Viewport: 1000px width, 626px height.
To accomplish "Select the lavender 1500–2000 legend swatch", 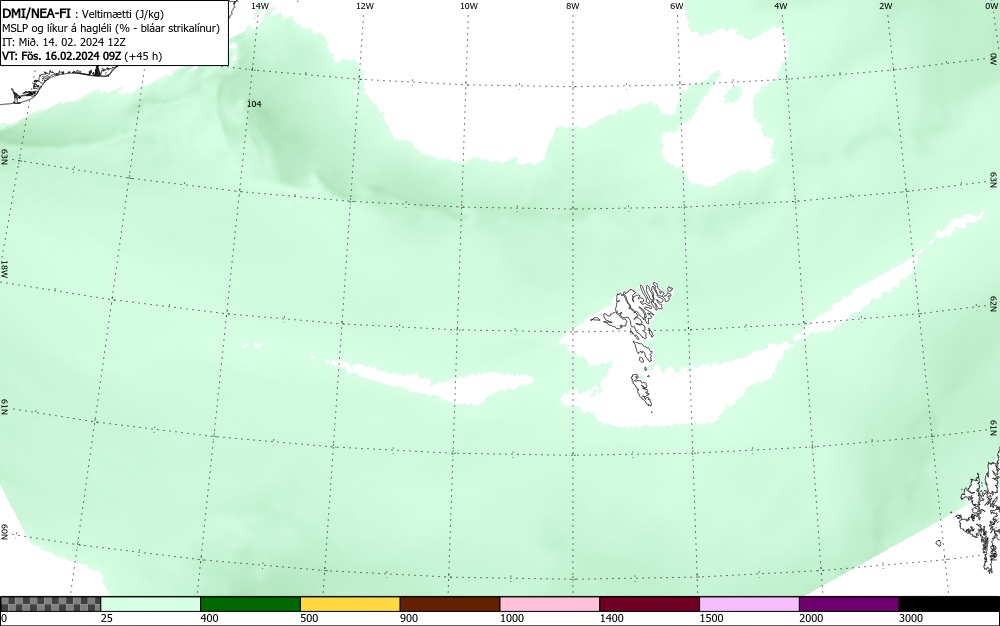I will coord(749,604).
